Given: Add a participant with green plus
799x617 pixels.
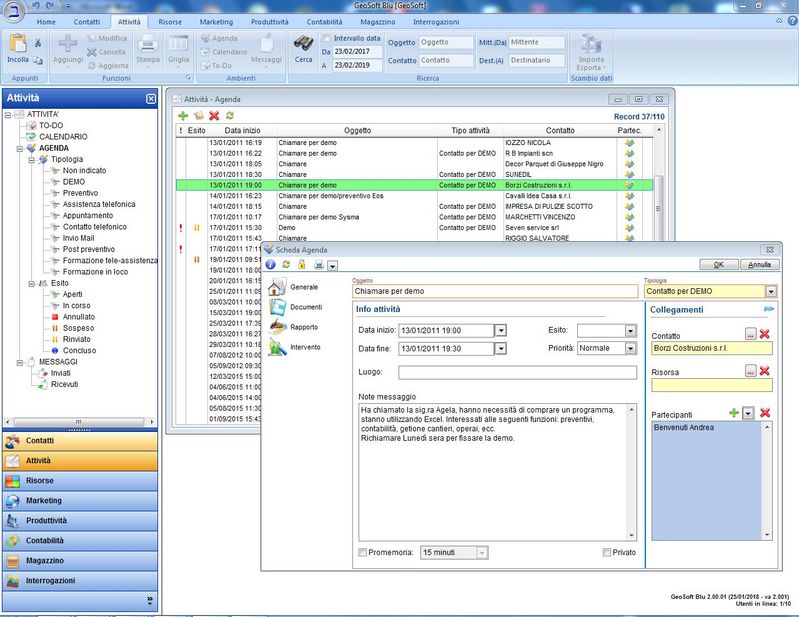Looking at the screenshot, I should point(734,413).
